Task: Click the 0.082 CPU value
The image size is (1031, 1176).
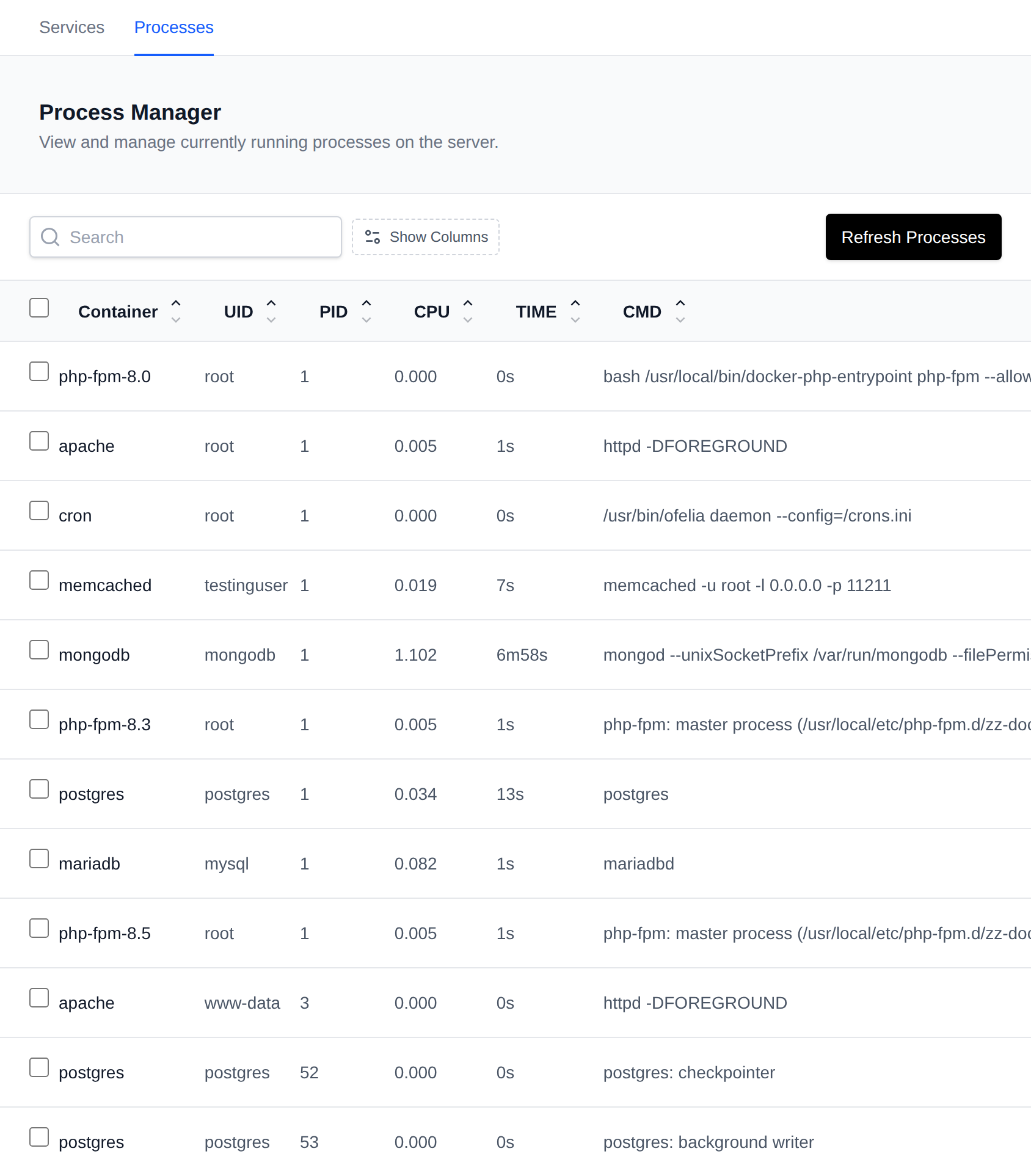Action: [415, 864]
